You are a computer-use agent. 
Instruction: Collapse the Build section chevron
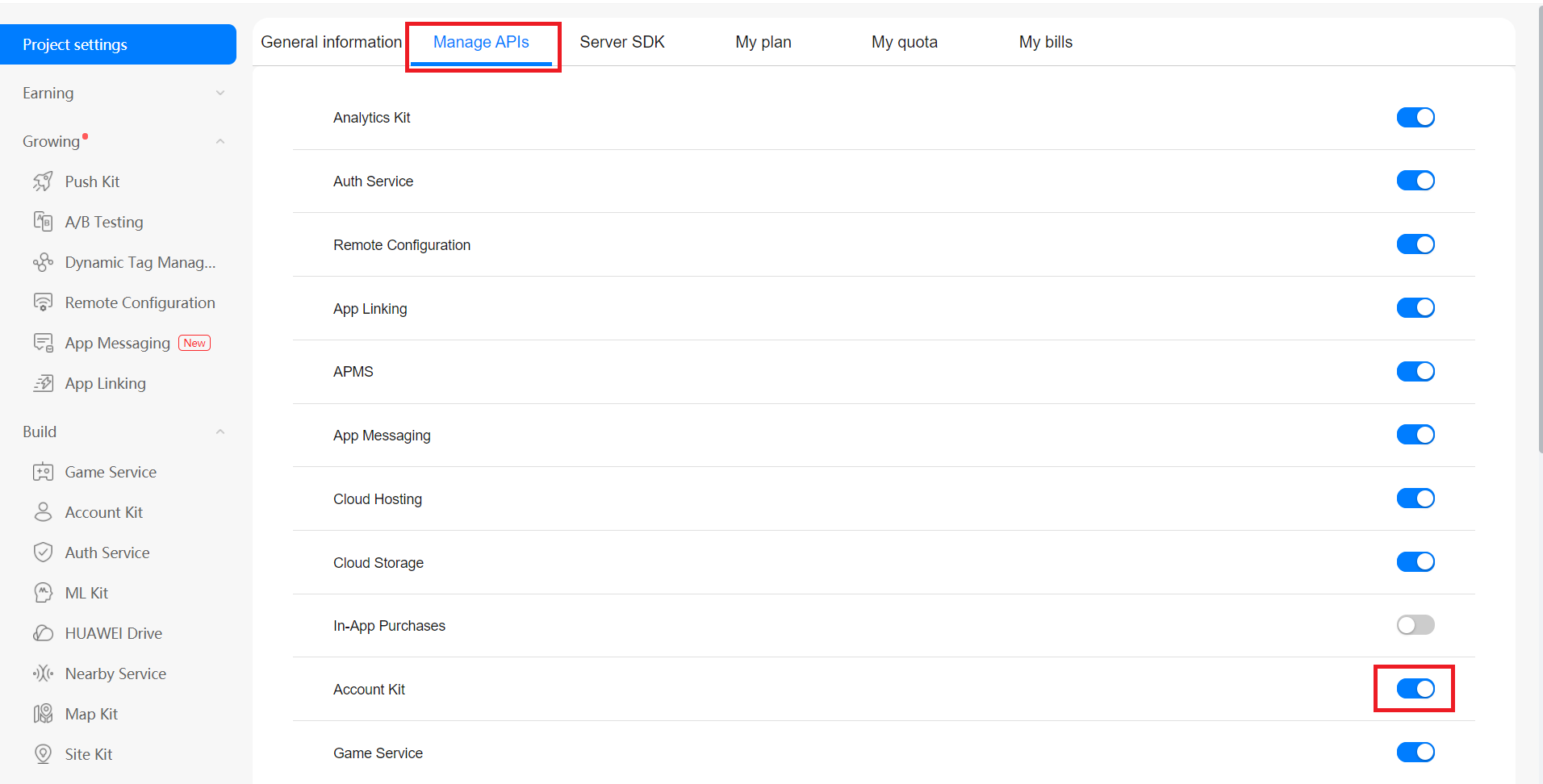click(x=220, y=432)
